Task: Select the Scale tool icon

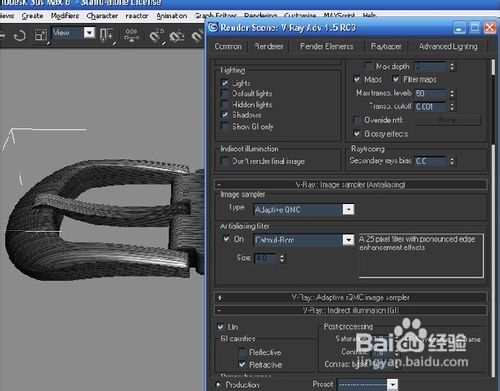Action: click(x=41, y=35)
